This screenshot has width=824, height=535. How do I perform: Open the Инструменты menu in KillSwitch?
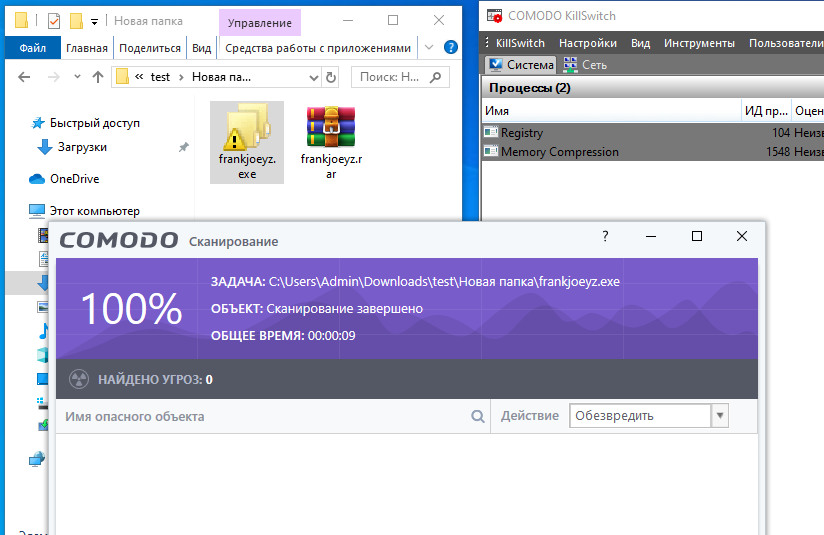click(699, 43)
